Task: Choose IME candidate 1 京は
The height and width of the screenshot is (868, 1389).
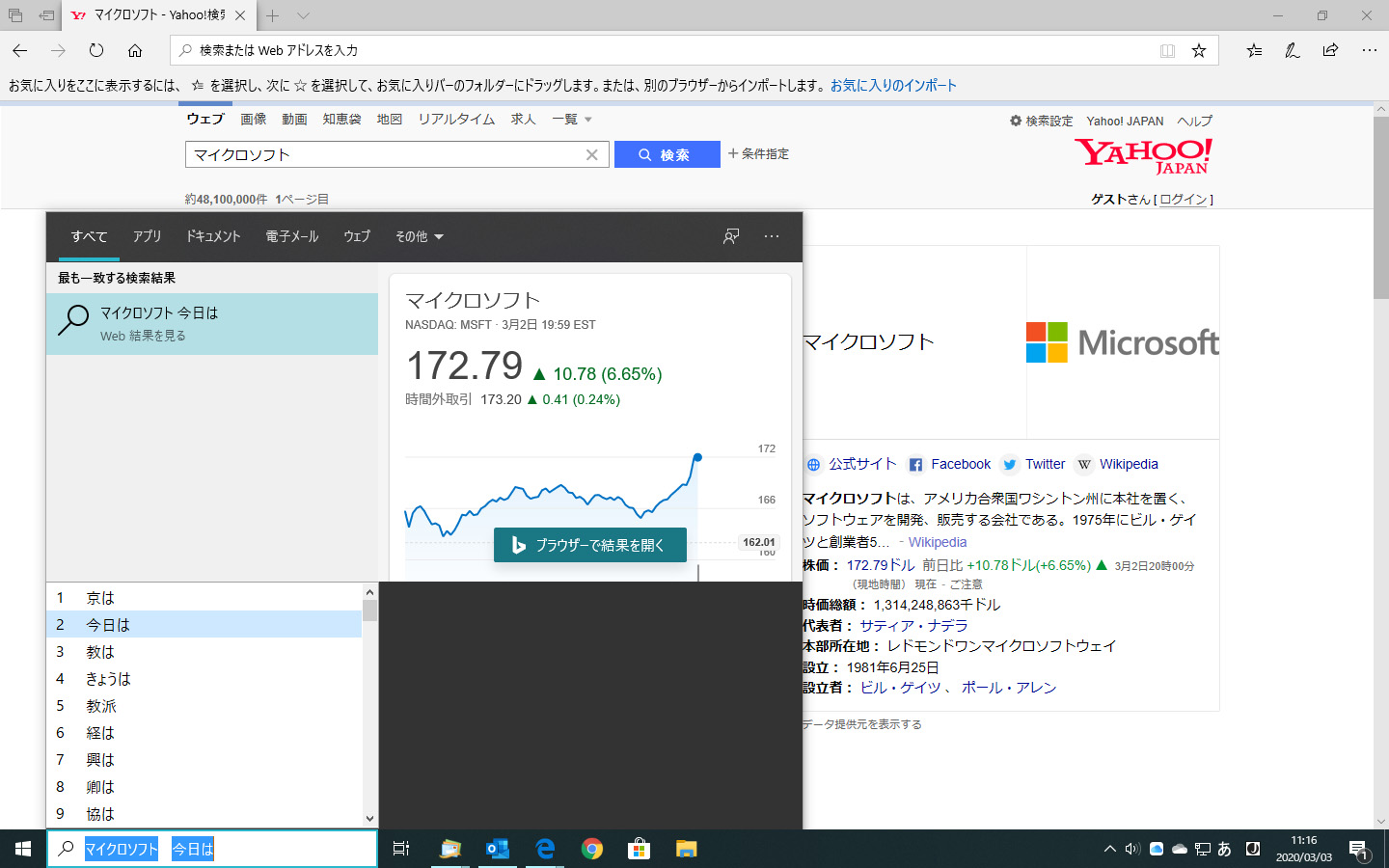Action: [204, 598]
